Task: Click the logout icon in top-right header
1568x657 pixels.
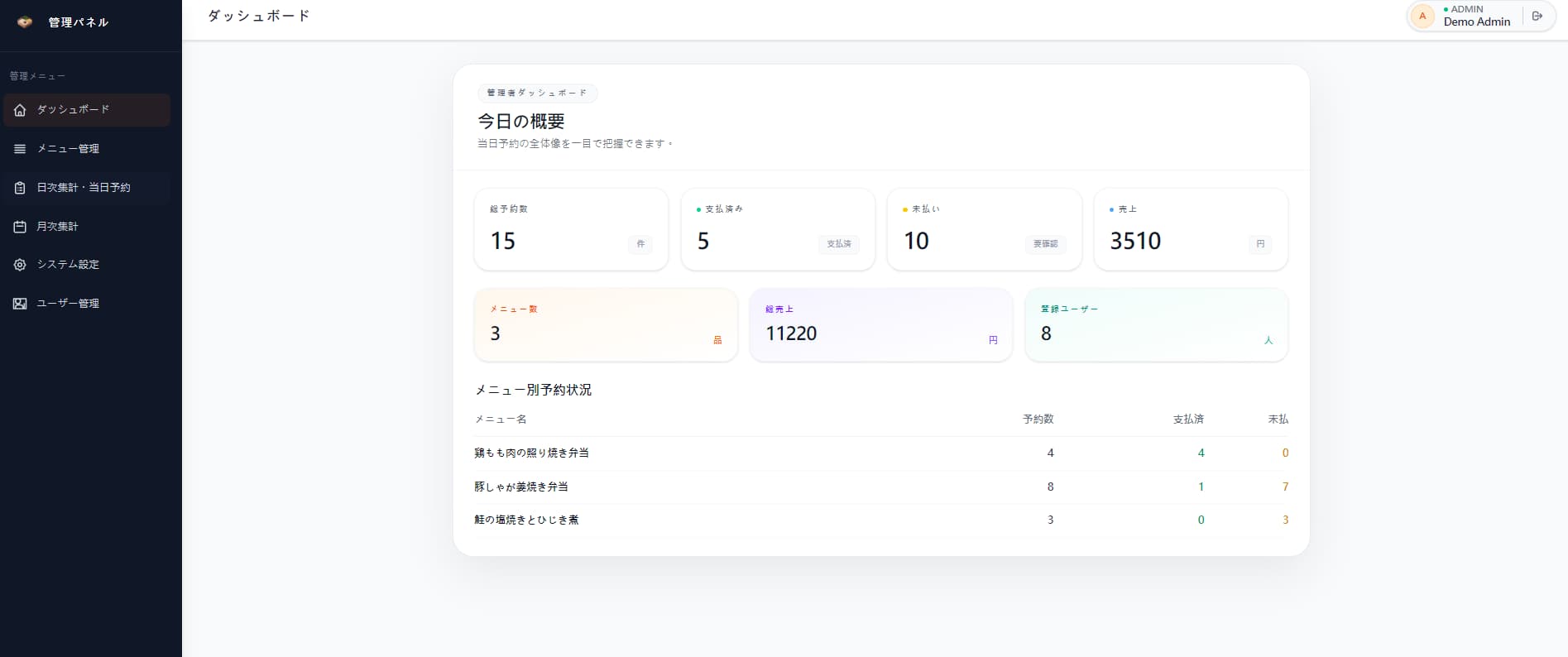Action: [1537, 16]
